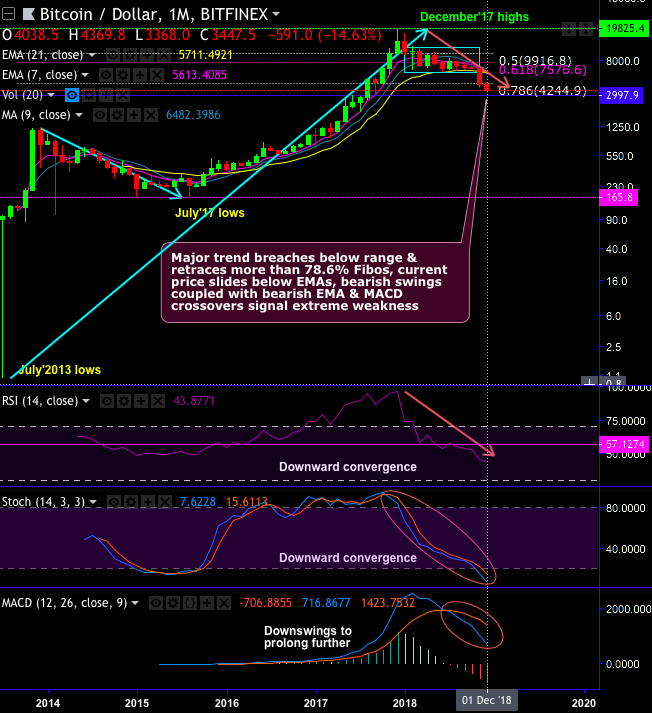Viewport: 652px width, 713px height.
Task: Open MACD source code braces icon
Action: pos(190,603)
